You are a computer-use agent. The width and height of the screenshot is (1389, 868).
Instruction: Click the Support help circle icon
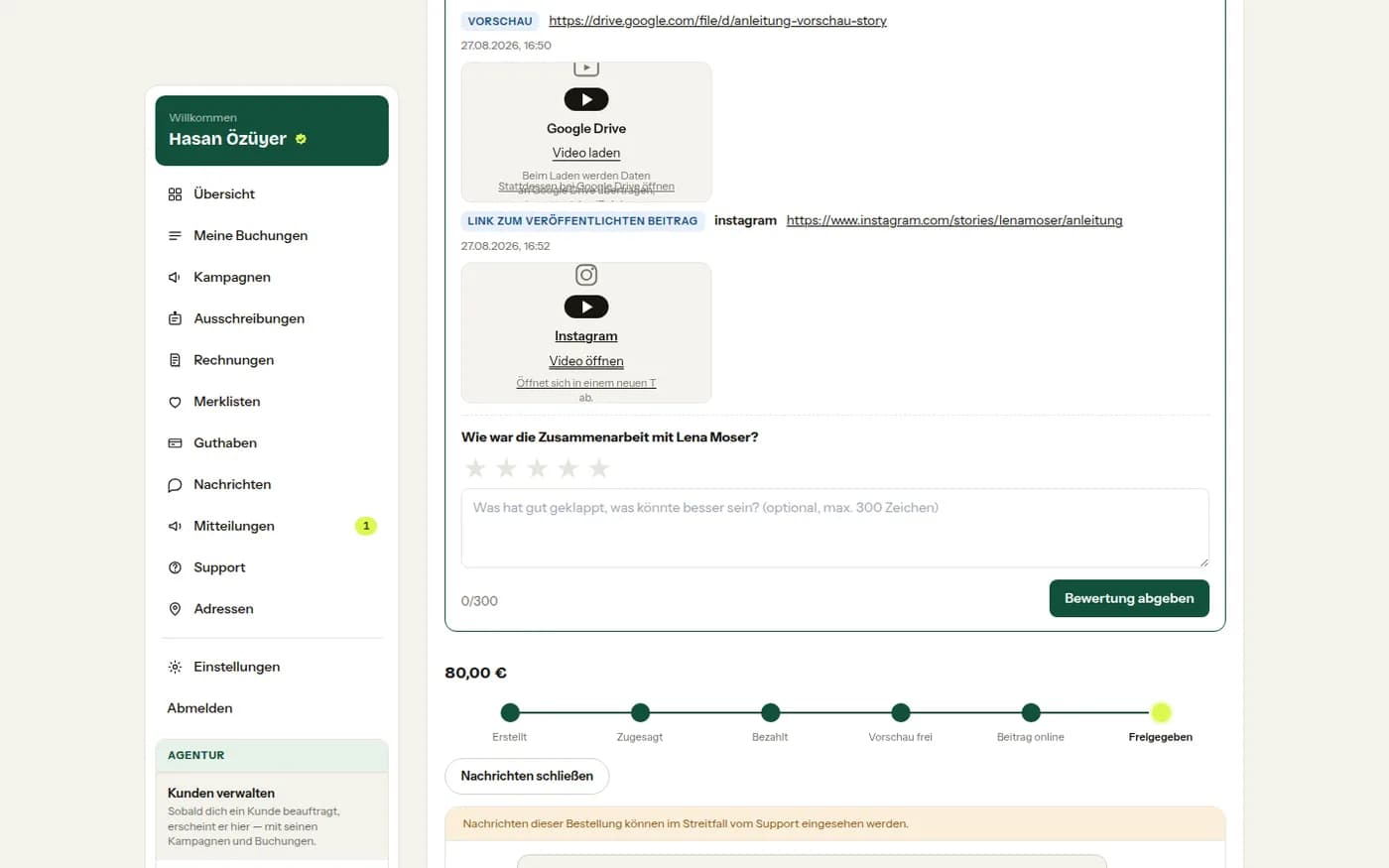point(175,567)
